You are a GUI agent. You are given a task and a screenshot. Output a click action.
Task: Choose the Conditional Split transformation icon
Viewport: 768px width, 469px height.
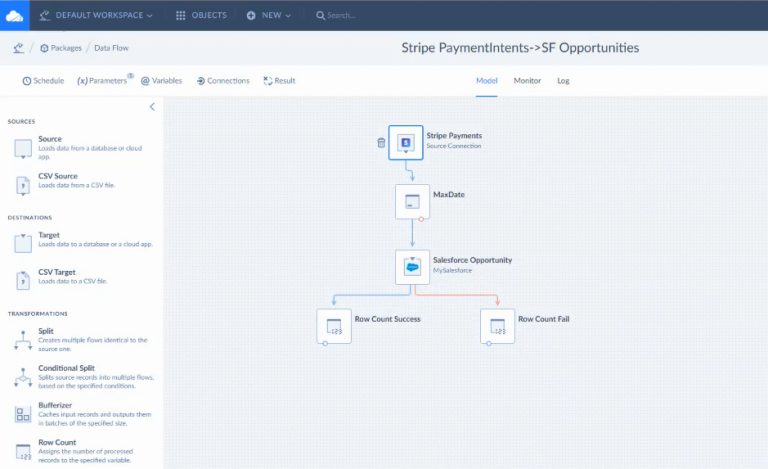[23, 377]
